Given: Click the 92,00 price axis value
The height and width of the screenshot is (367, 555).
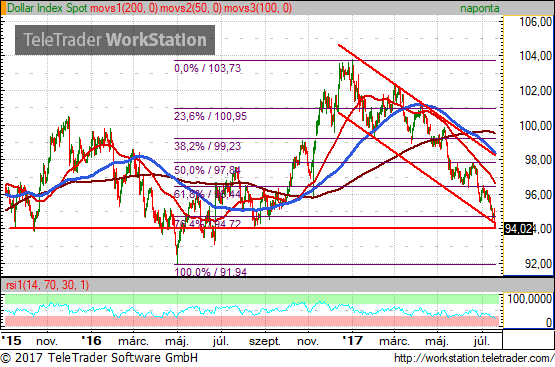Looking at the screenshot, I should coord(538,264).
